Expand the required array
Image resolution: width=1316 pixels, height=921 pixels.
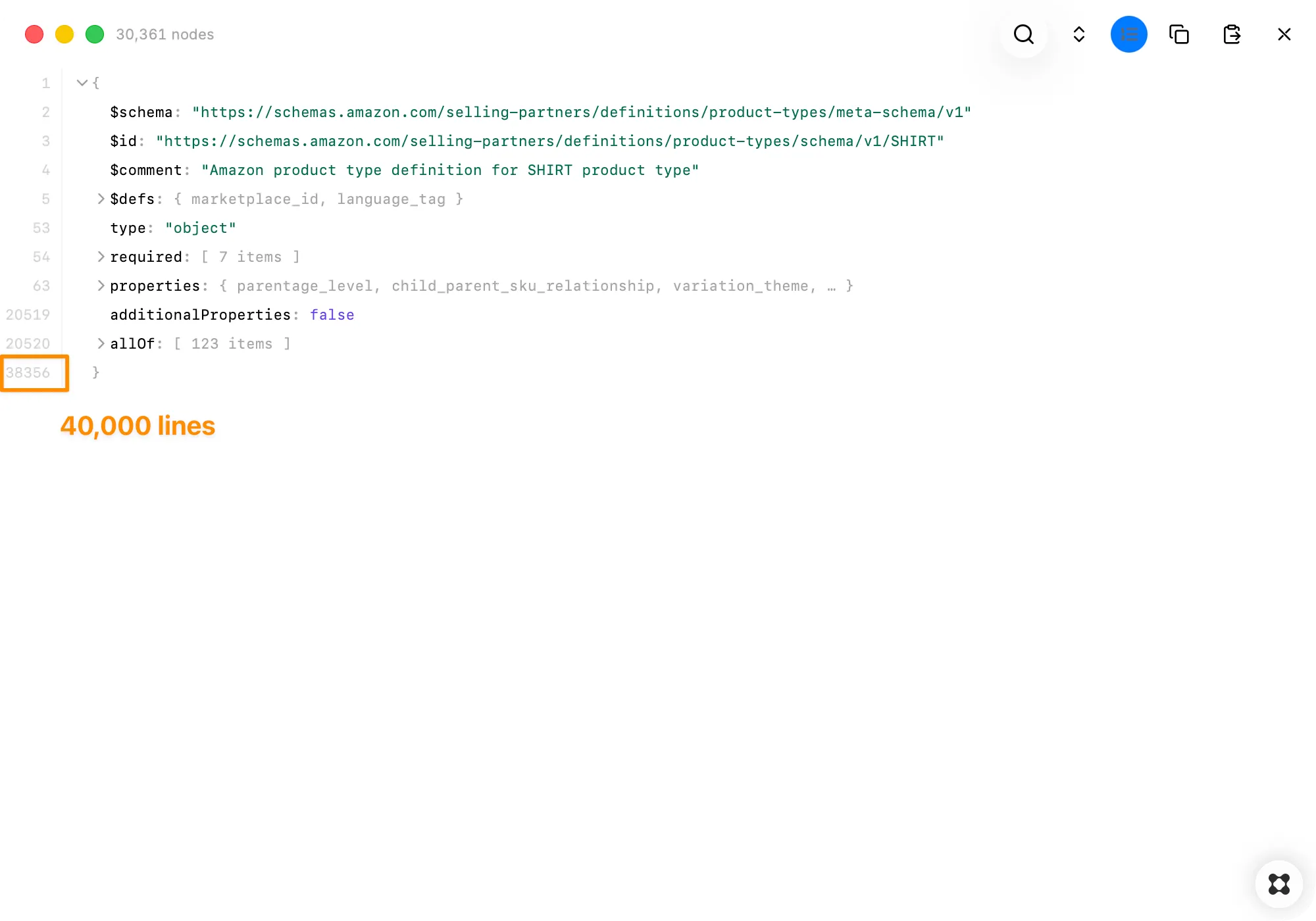[x=101, y=257]
